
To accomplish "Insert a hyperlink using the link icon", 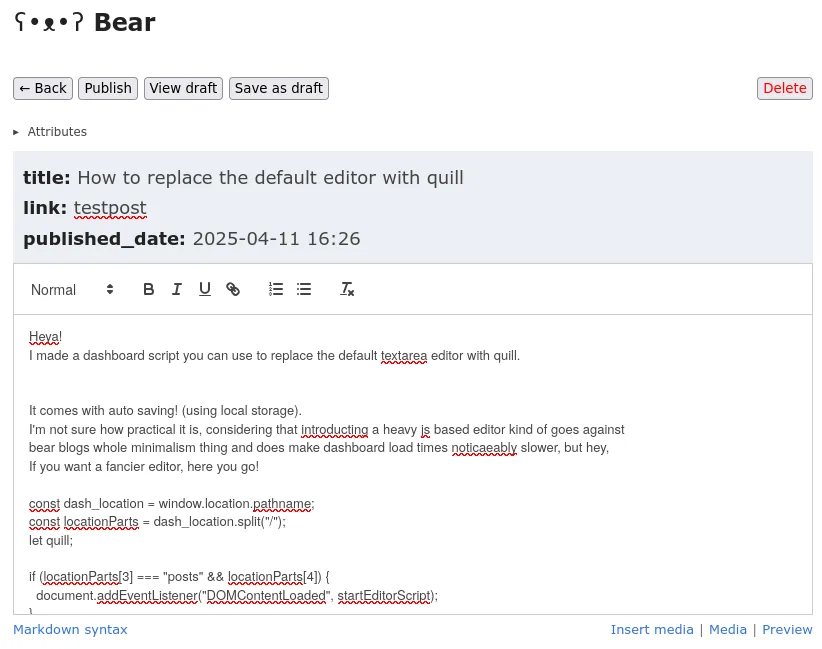I will click(233, 289).
